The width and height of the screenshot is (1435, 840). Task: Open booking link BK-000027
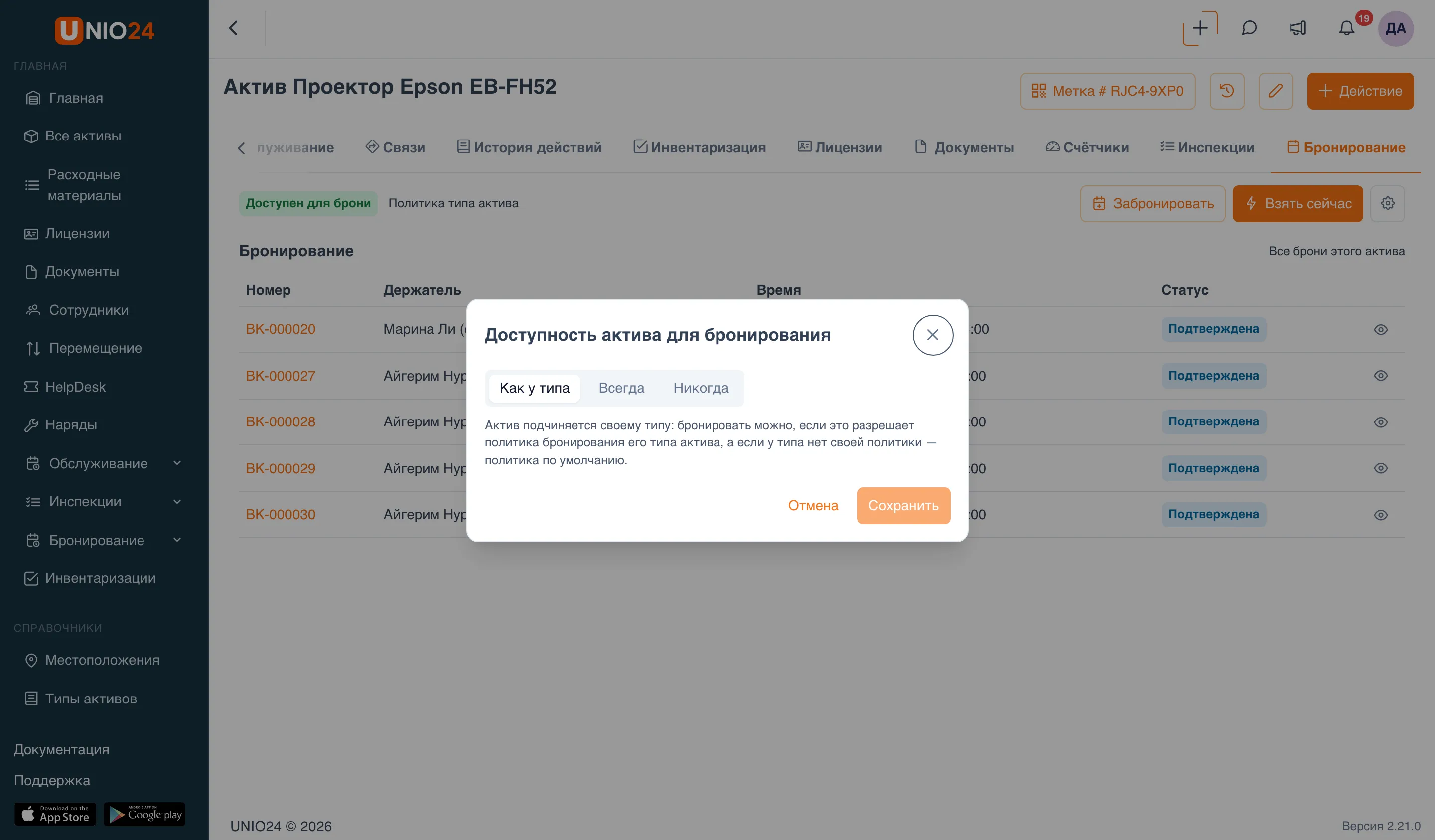280,376
